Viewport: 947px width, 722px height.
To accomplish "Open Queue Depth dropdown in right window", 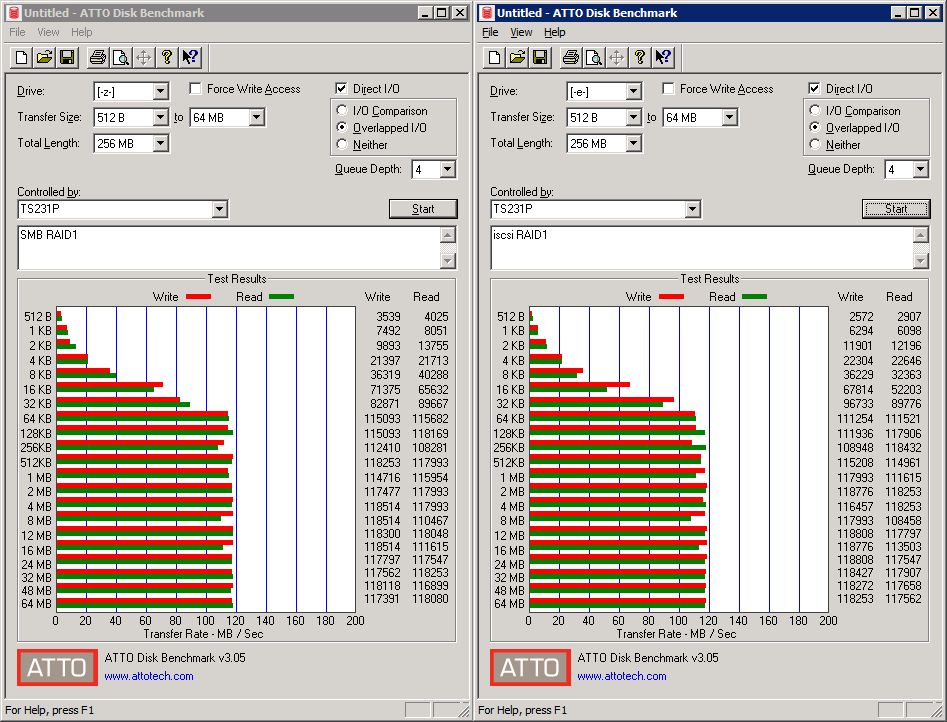I will click(x=920, y=169).
